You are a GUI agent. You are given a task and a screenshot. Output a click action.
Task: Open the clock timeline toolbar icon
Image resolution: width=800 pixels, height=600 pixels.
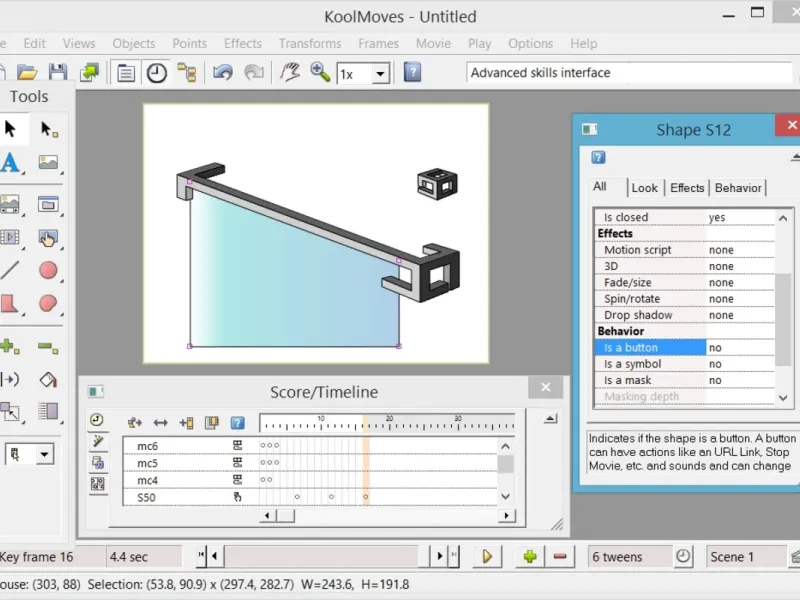point(157,73)
